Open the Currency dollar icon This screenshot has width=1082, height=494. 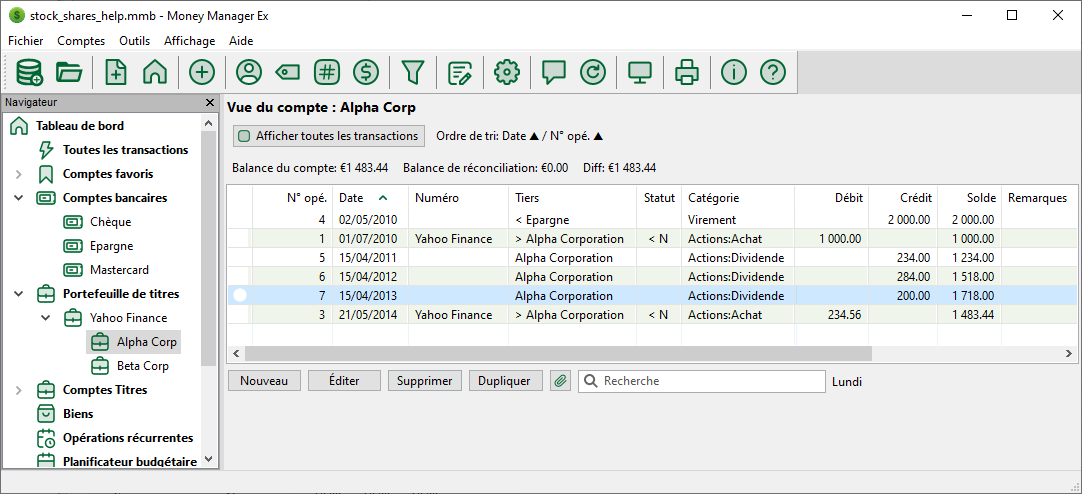coord(366,72)
